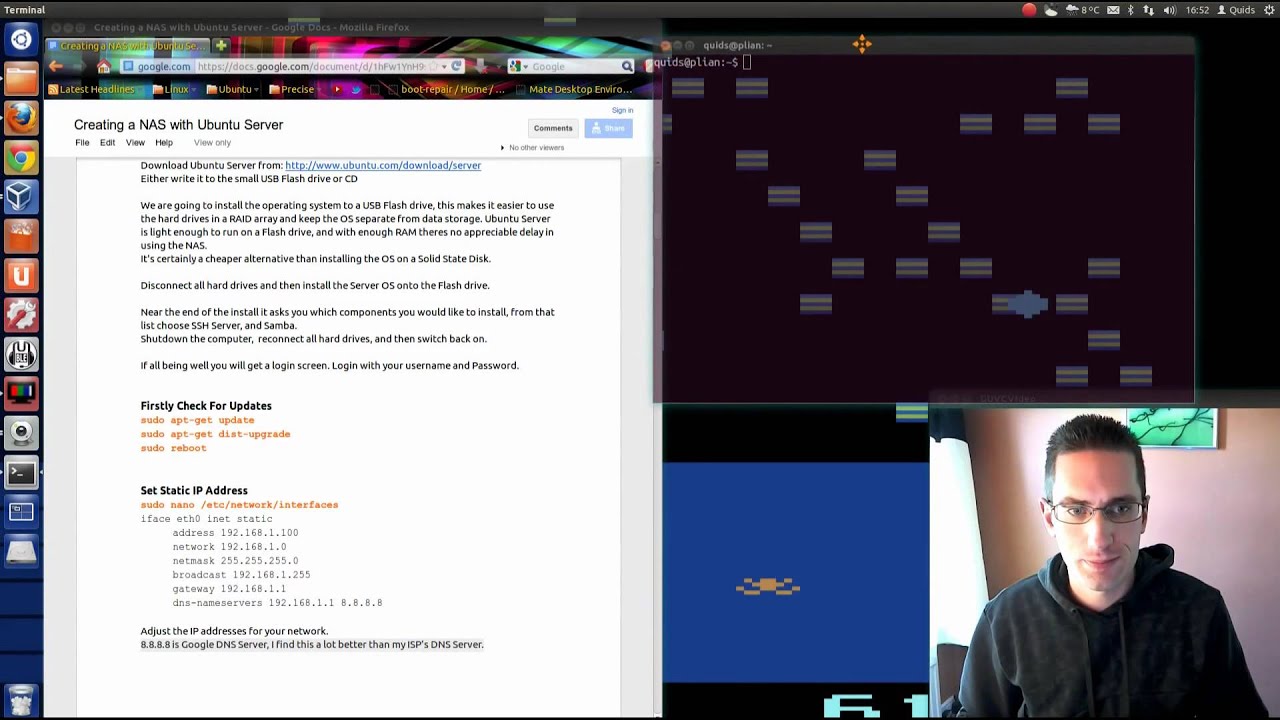The width and height of the screenshot is (1280, 720).
Task: Open Ubuntu Software Center bag icon
Action: tap(21, 236)
